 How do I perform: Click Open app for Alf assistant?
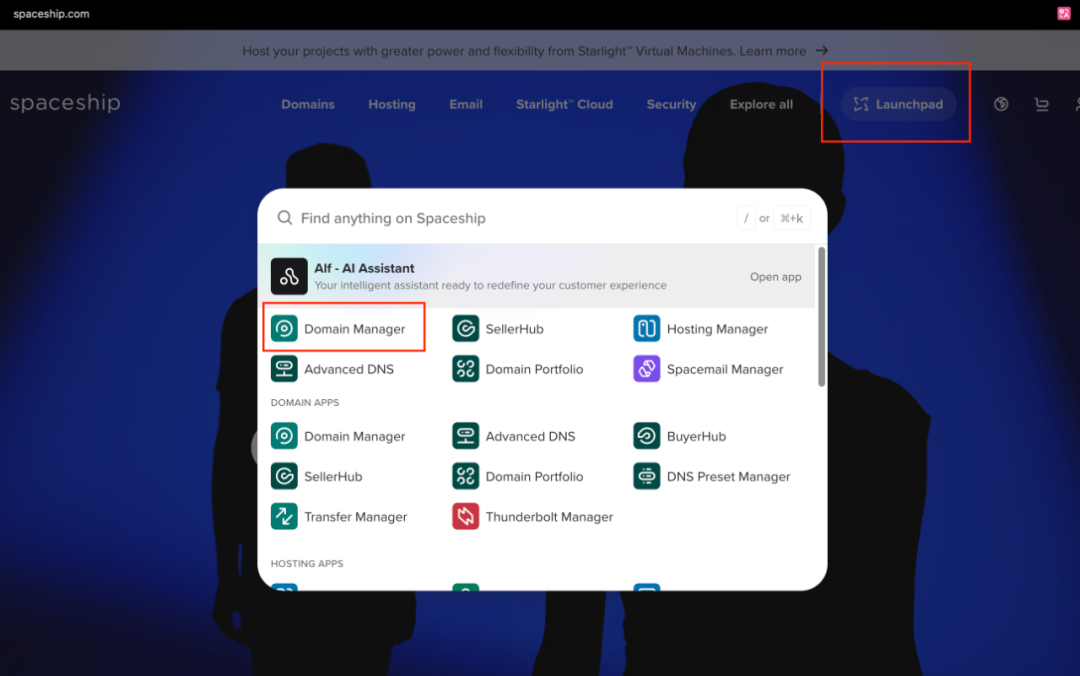coord(776,276)
